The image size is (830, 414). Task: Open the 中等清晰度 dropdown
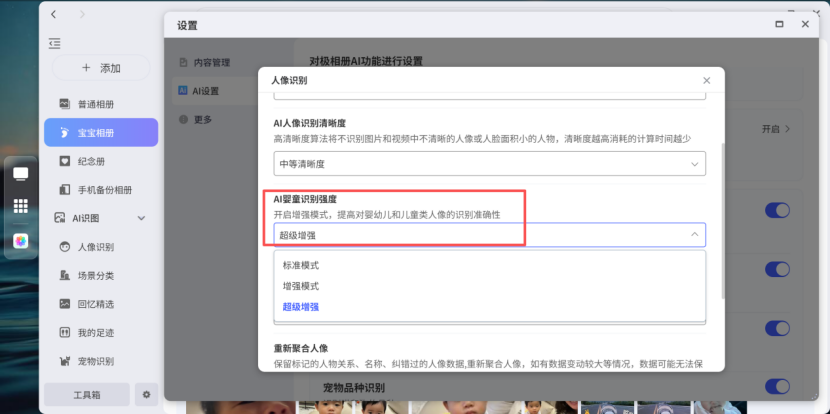click(x=490, y=164)
